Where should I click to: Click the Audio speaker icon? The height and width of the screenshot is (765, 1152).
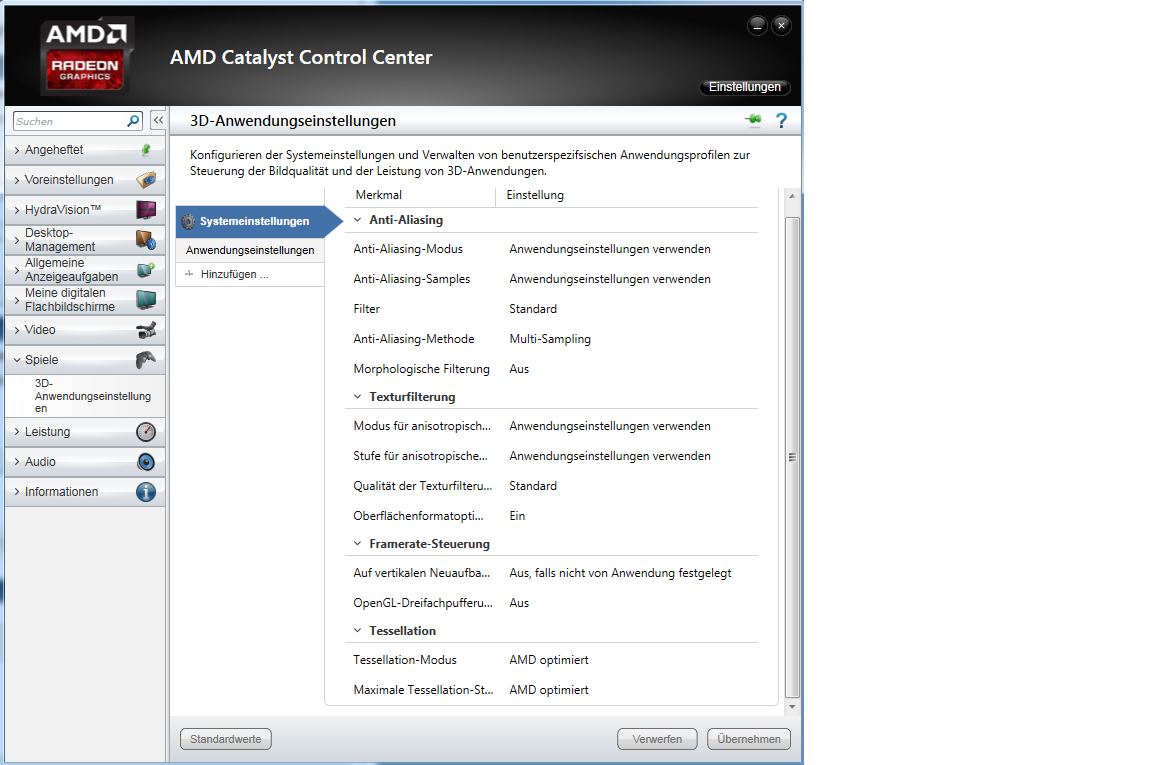[x=146, y=461]
